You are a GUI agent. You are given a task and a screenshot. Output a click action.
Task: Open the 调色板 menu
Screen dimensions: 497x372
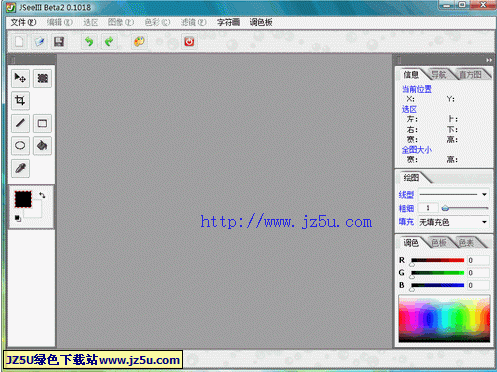pos(261,22)
